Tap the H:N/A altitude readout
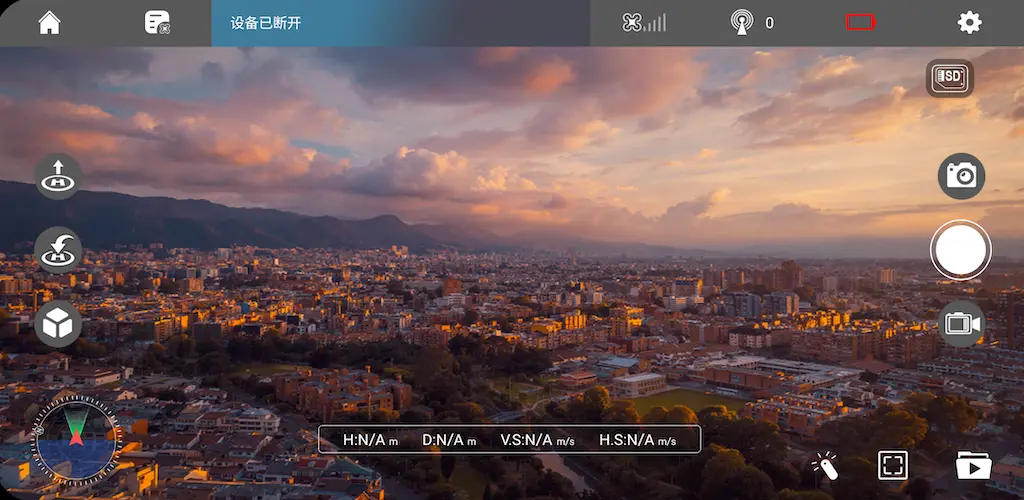 370,440
